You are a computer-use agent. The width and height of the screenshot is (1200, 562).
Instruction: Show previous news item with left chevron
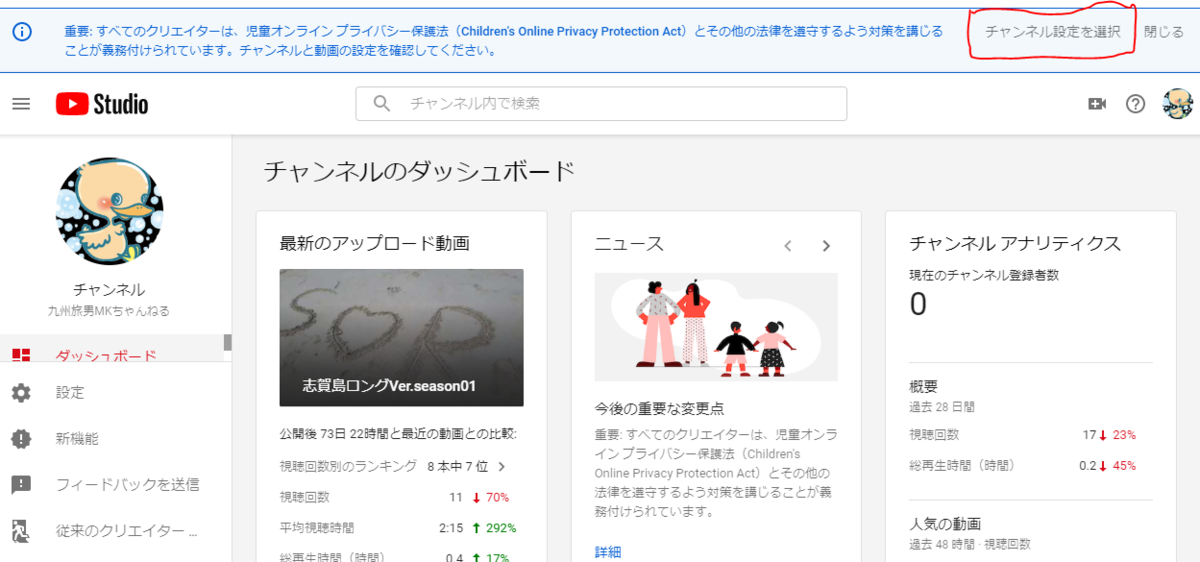point(788,246)
